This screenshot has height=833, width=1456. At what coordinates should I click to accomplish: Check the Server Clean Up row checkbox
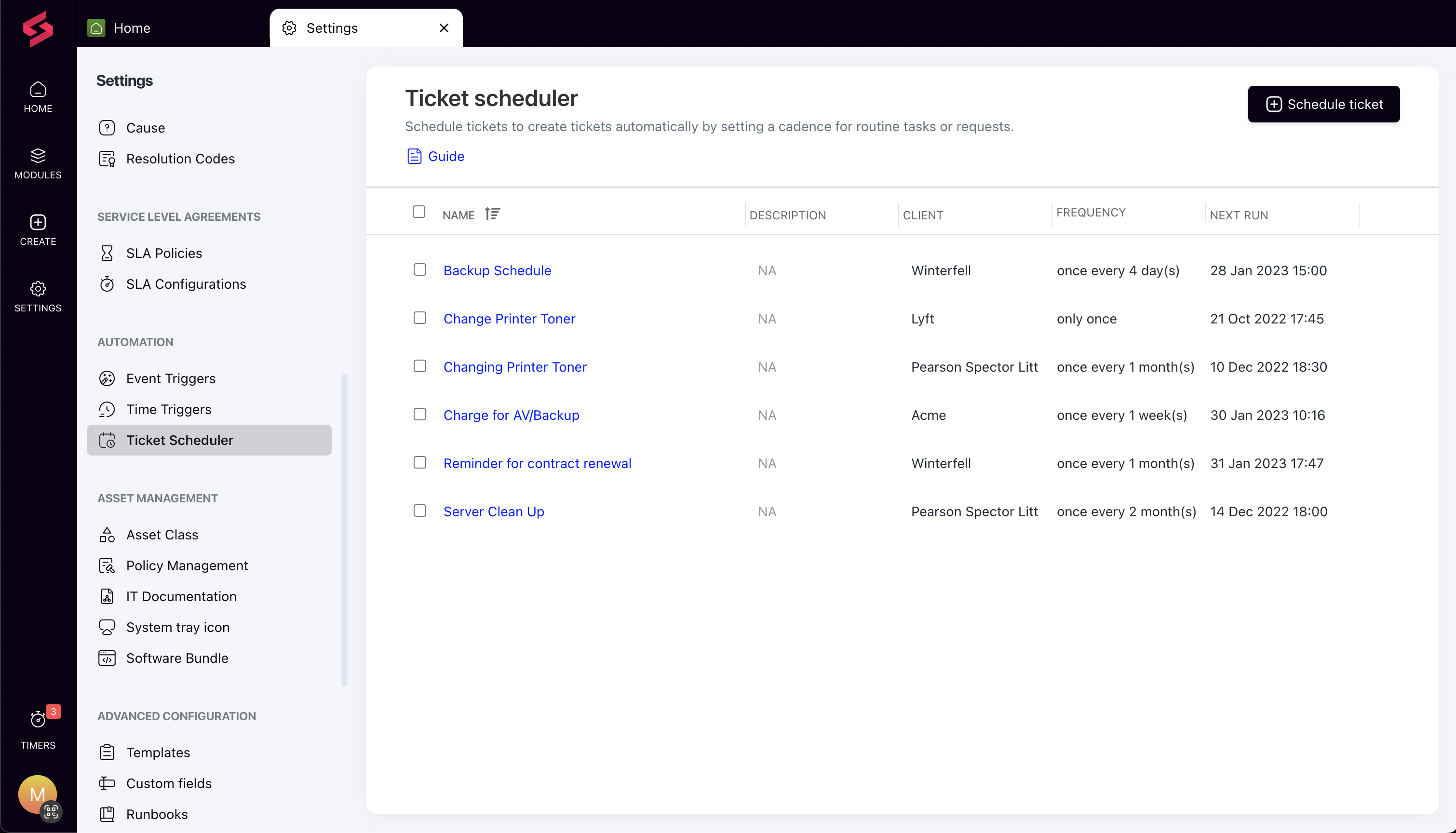click(x=419, y=511)
